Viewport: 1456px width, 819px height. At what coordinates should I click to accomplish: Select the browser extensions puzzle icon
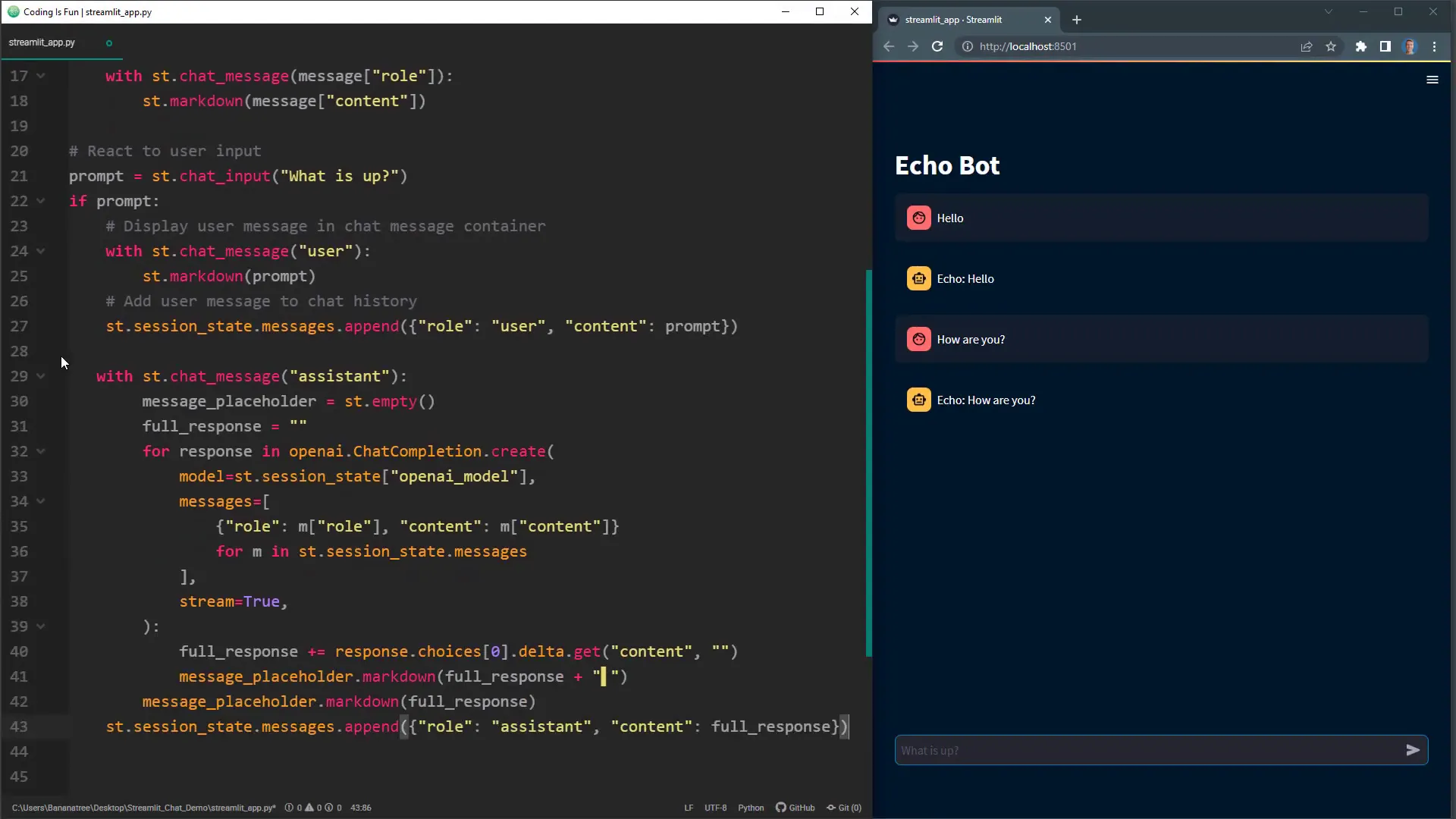[x=1360, y=46]
